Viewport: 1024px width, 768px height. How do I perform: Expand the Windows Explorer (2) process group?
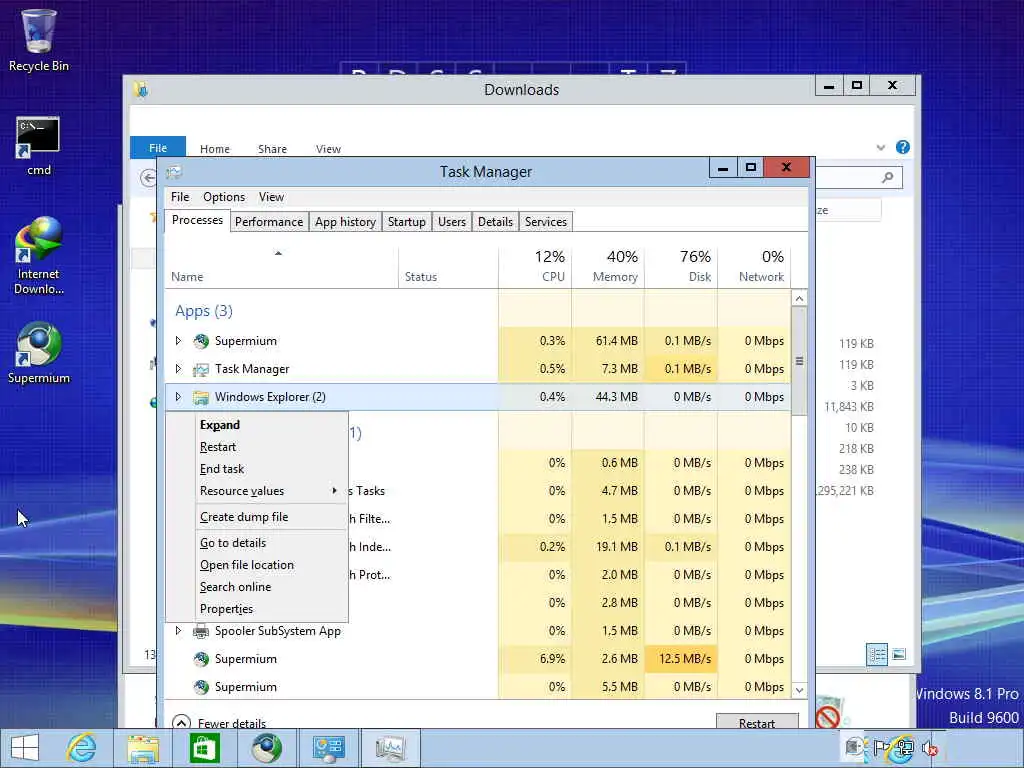178,397
